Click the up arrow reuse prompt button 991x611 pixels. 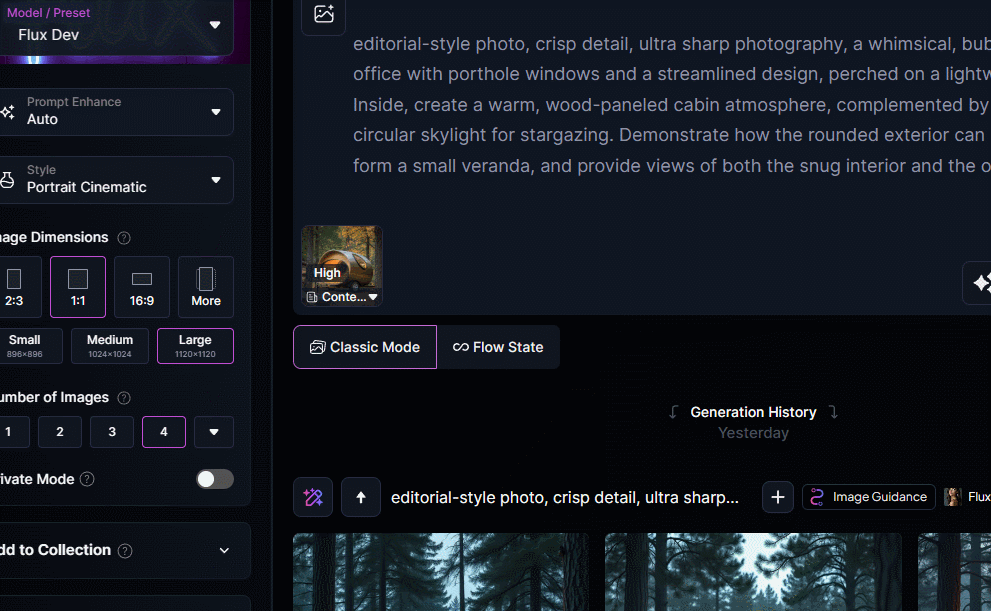point(361,497)
